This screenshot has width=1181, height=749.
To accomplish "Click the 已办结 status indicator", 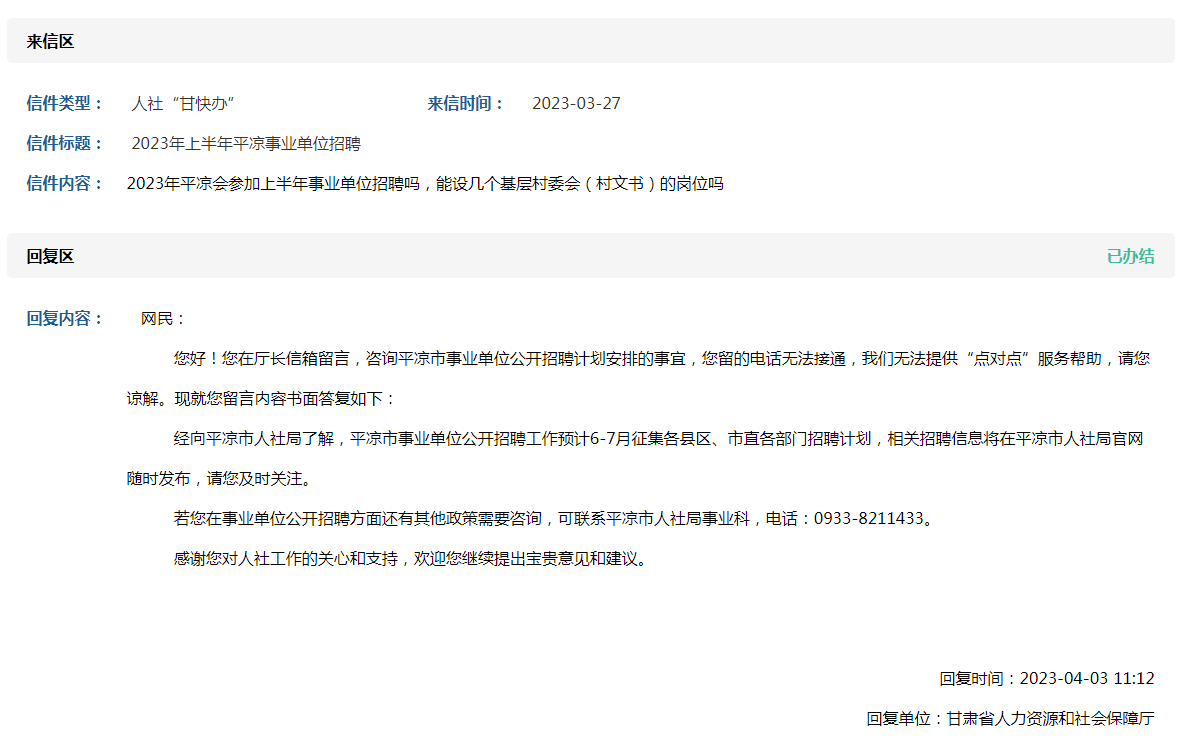I will pyautogui.click(x=1130, y=256).
